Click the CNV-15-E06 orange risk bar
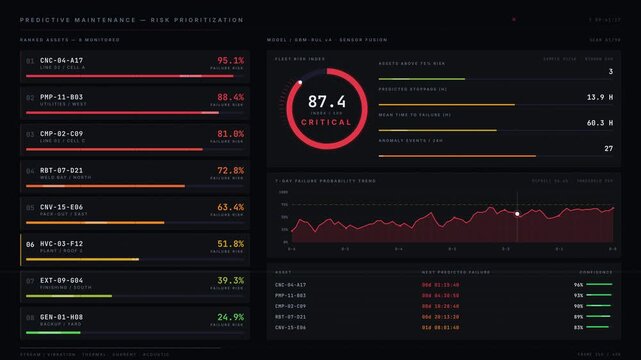 tap(95, 223)
